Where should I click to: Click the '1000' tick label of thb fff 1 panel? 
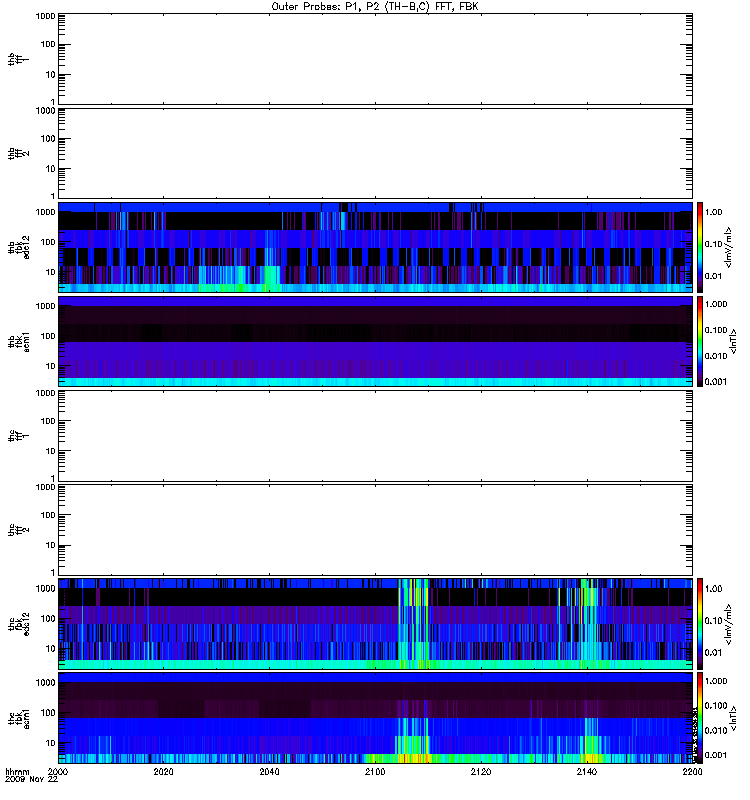point(45,16)
